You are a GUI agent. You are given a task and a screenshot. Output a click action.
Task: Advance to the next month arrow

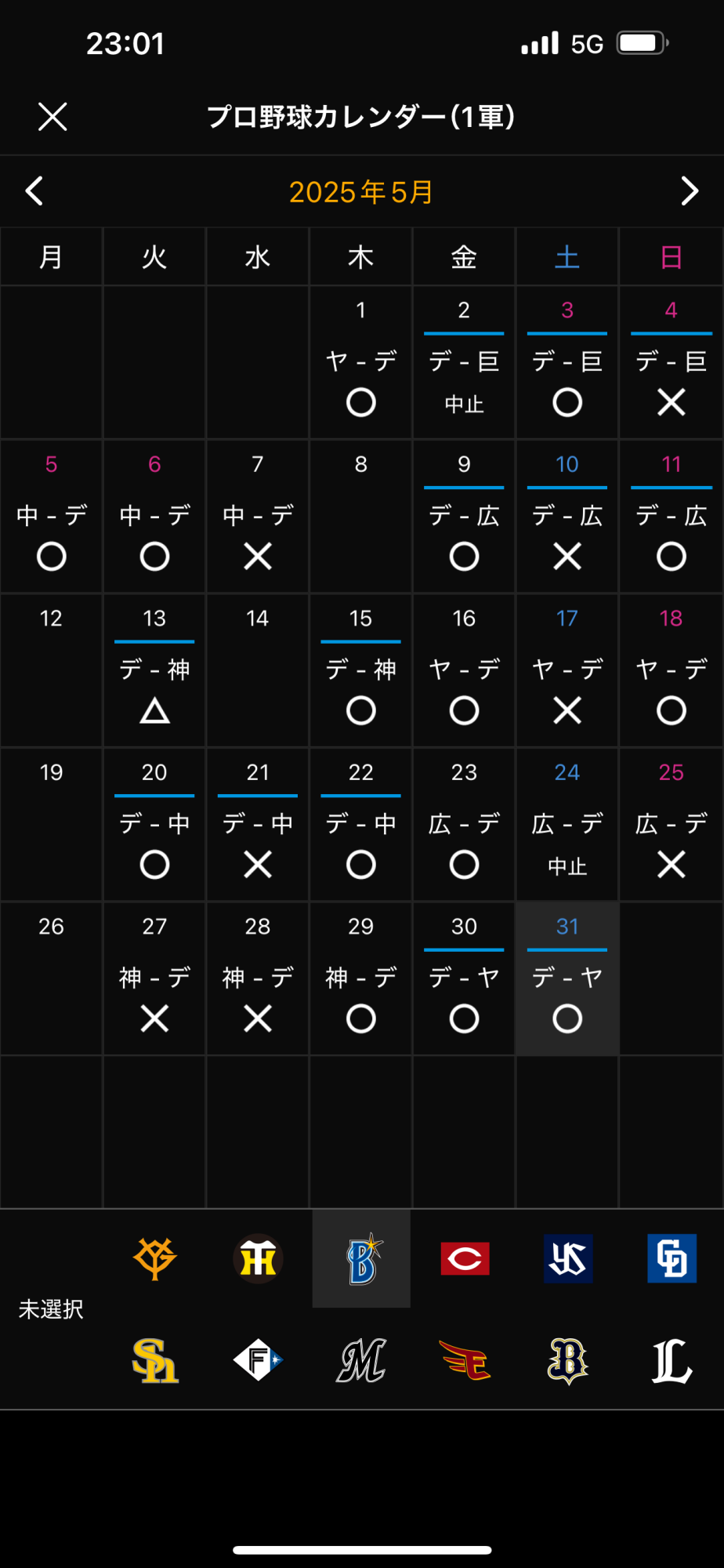tap(690, 191)
